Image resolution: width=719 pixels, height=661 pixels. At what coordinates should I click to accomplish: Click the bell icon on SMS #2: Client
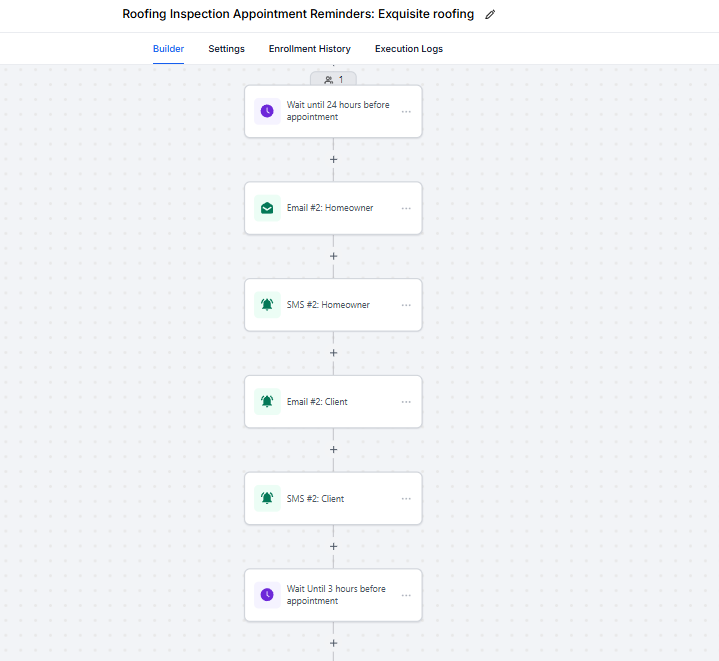click(x=267, y=498)
